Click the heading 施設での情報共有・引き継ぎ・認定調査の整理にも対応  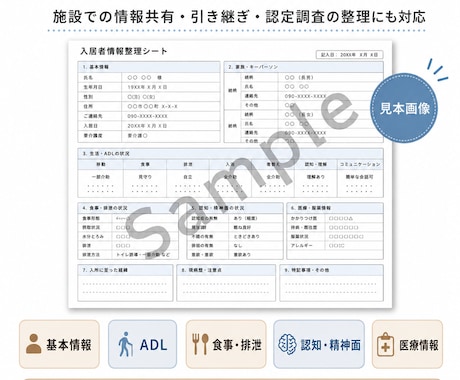pos(239,17)
